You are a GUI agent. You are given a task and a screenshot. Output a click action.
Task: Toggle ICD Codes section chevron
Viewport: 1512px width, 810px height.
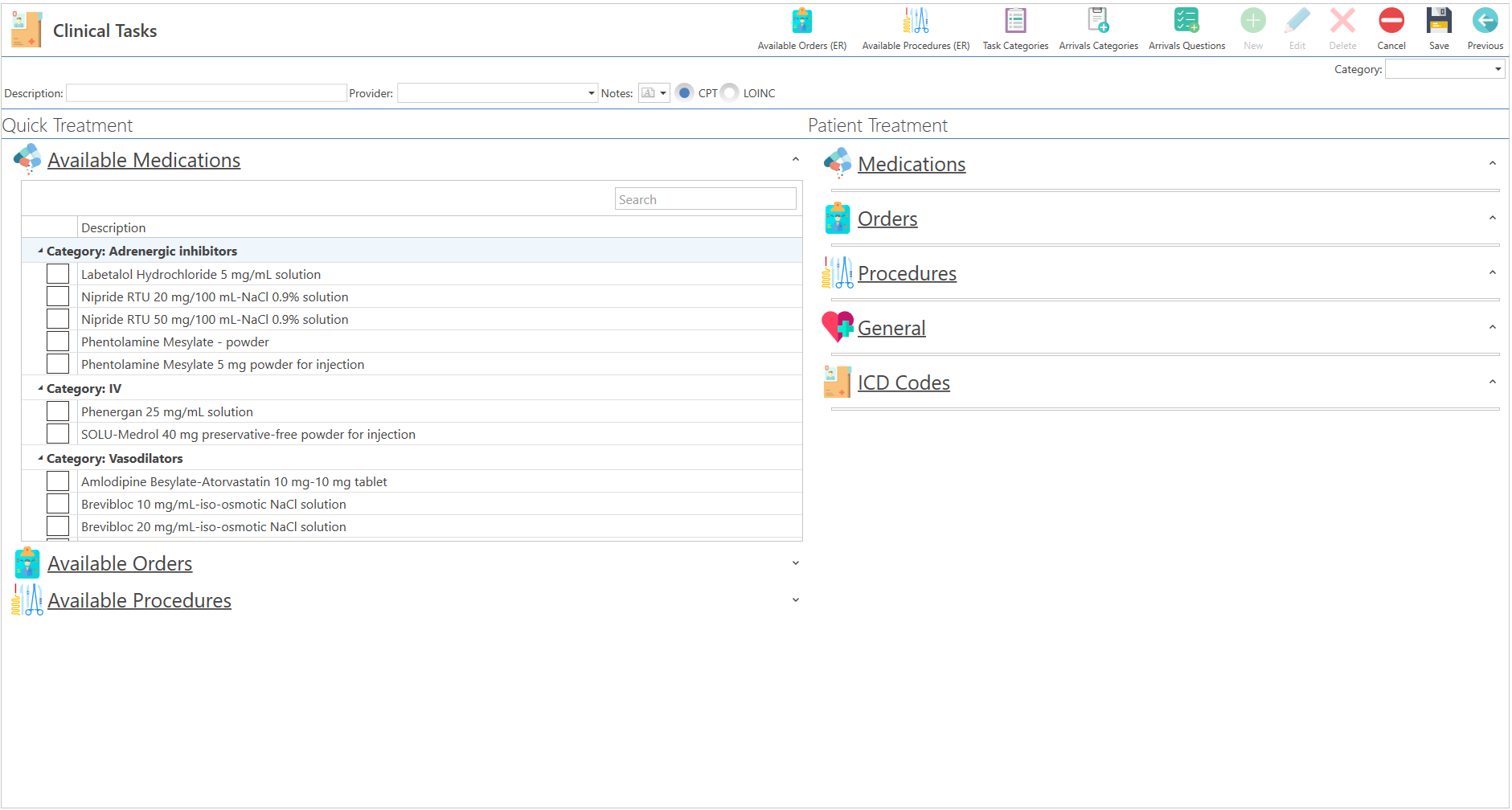pos(1493,382)
